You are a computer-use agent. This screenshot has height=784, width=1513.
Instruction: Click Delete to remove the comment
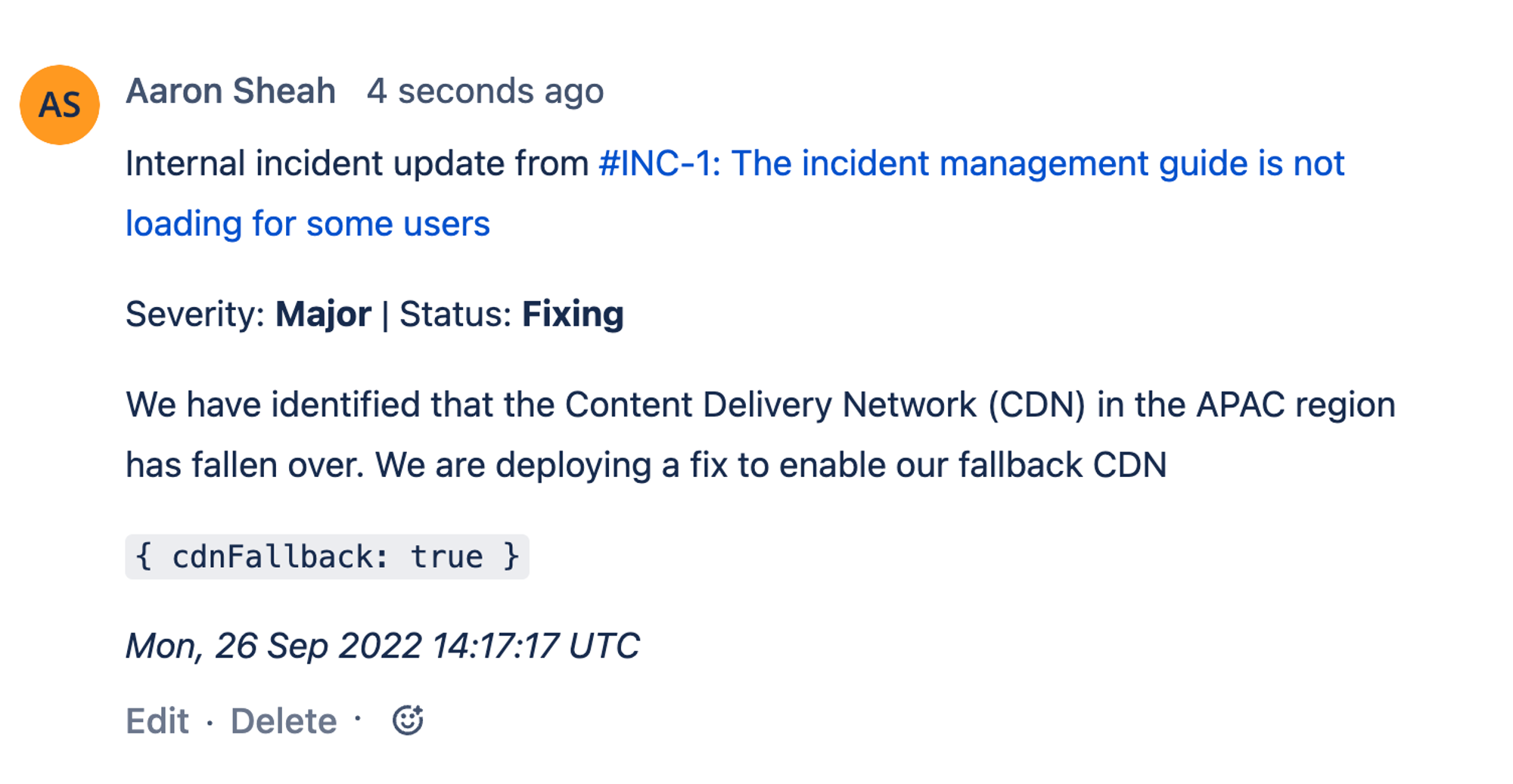[284, 721]
